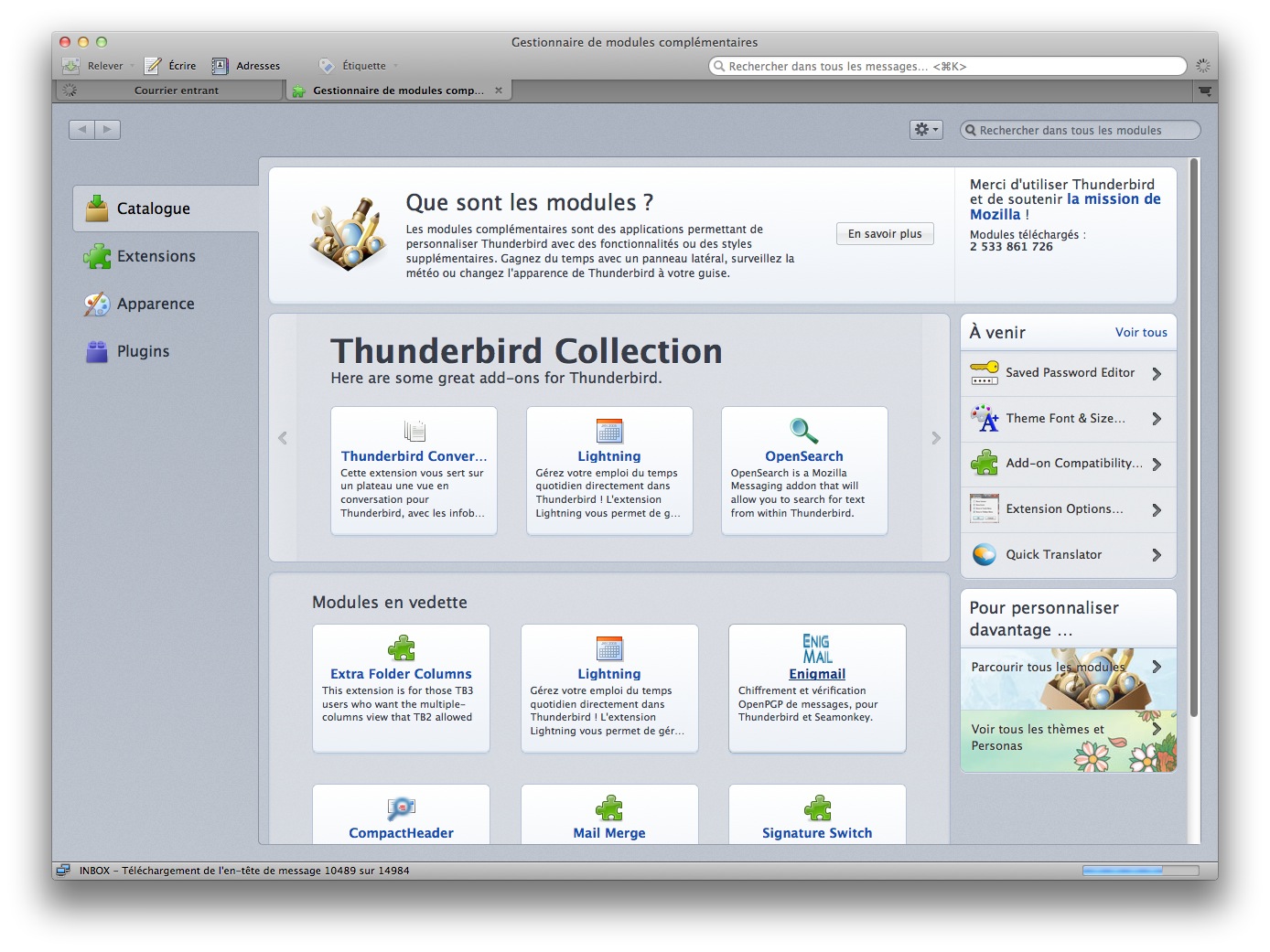The image size is (1270, 952).
Task: Open the CompactHeader add-on
Action: click(401, 833)
